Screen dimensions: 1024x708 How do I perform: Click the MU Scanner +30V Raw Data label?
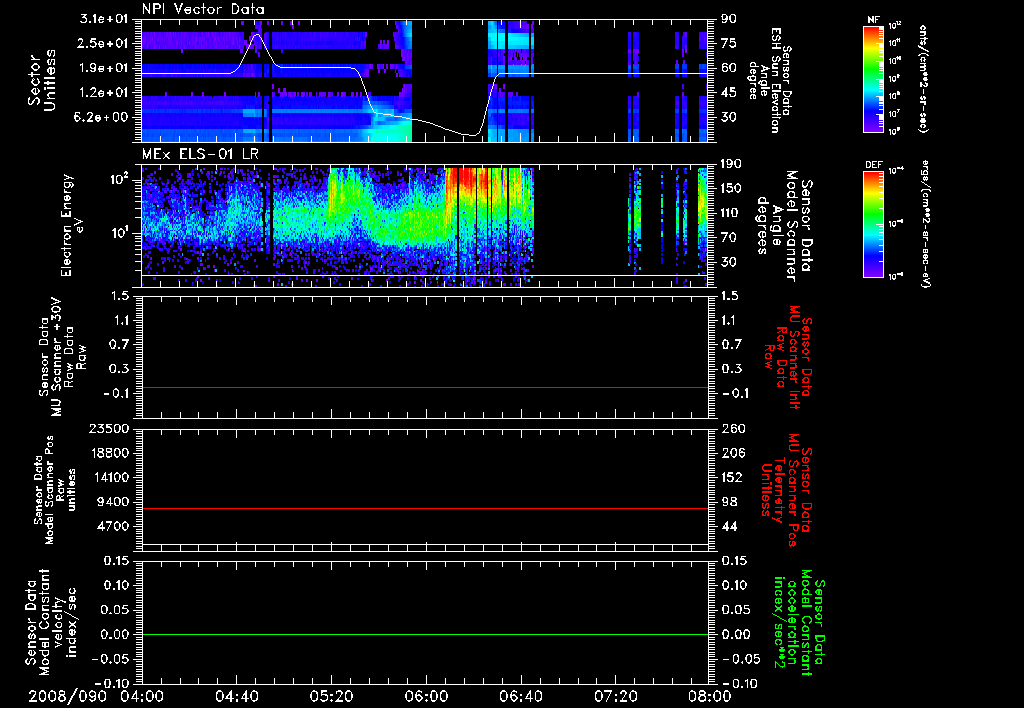61,357
